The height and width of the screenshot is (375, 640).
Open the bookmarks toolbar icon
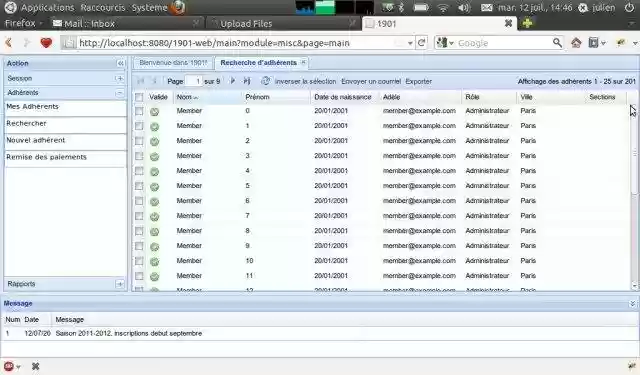tap(593, 42)
